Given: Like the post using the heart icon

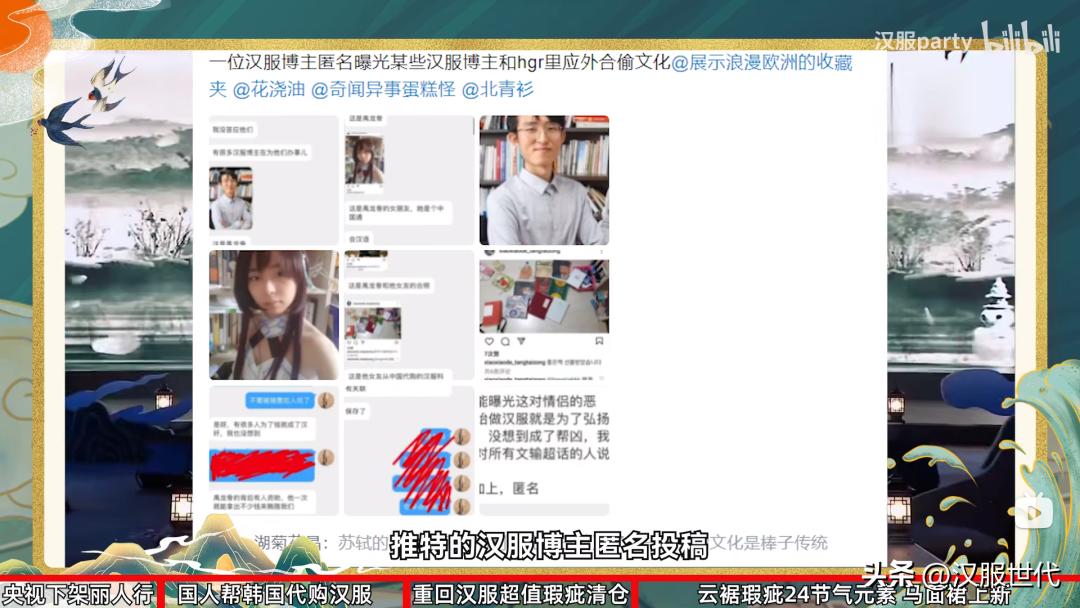Looking at the screenshot, I should (x=489, y=341).
